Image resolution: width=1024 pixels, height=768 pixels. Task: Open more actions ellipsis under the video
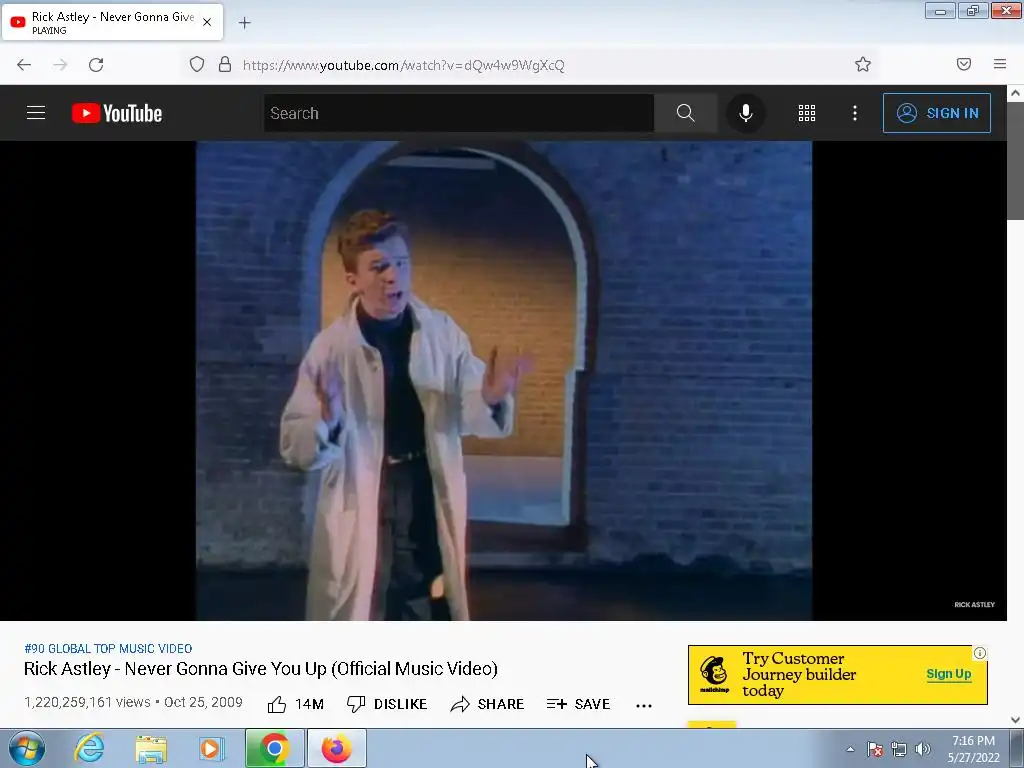pos(644,705)
